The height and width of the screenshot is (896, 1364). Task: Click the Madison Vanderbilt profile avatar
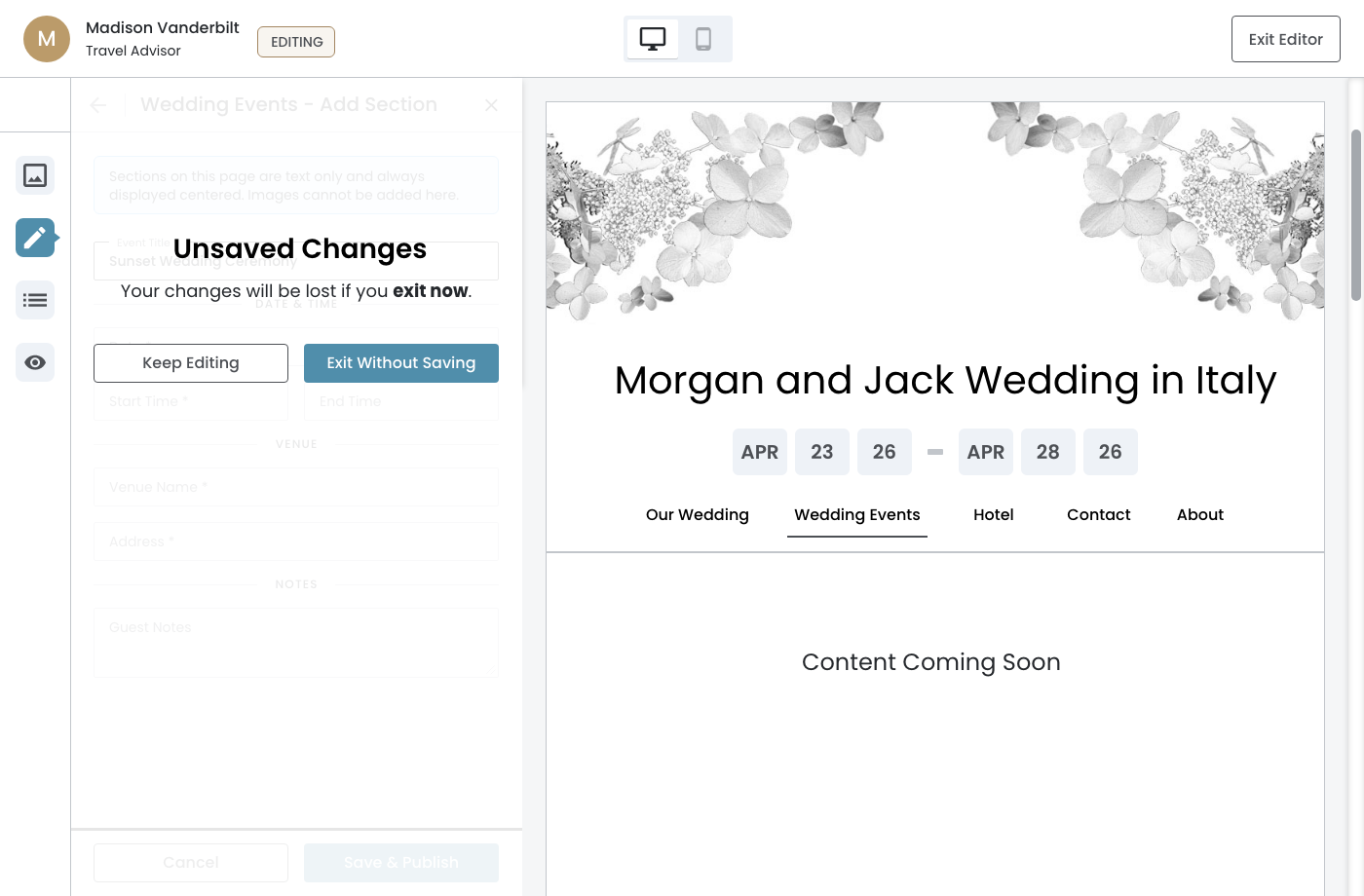tap(47, 39)
